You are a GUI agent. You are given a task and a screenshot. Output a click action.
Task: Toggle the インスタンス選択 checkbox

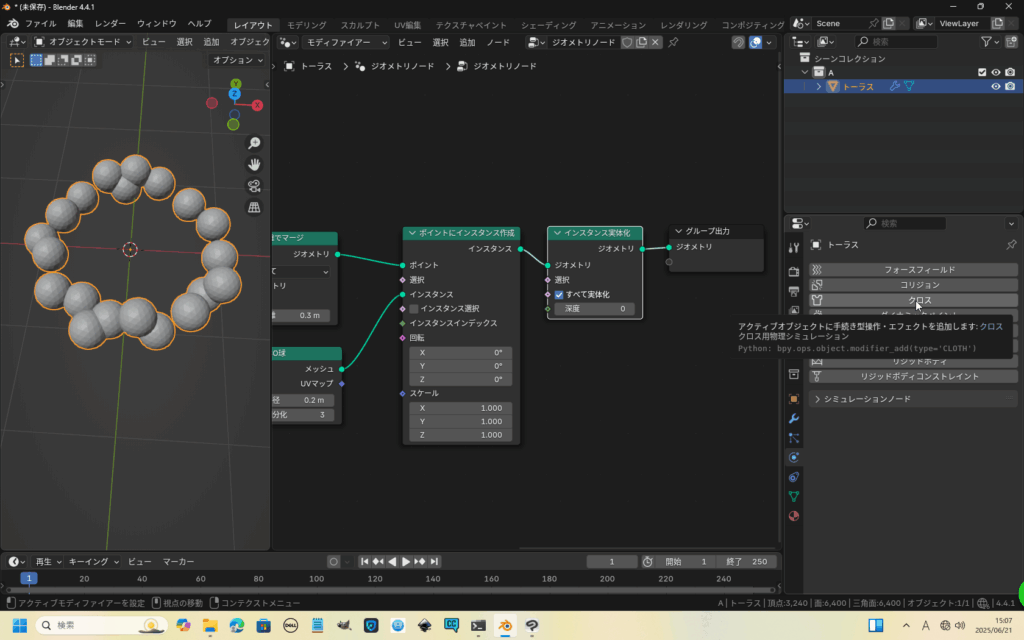[413, 309]
